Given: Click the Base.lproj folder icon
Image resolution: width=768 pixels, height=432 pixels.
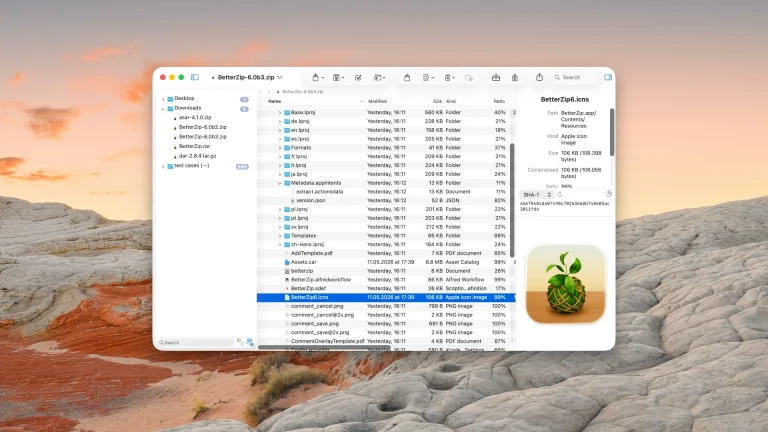Looking at the screenshot, I should pos(287,112).
